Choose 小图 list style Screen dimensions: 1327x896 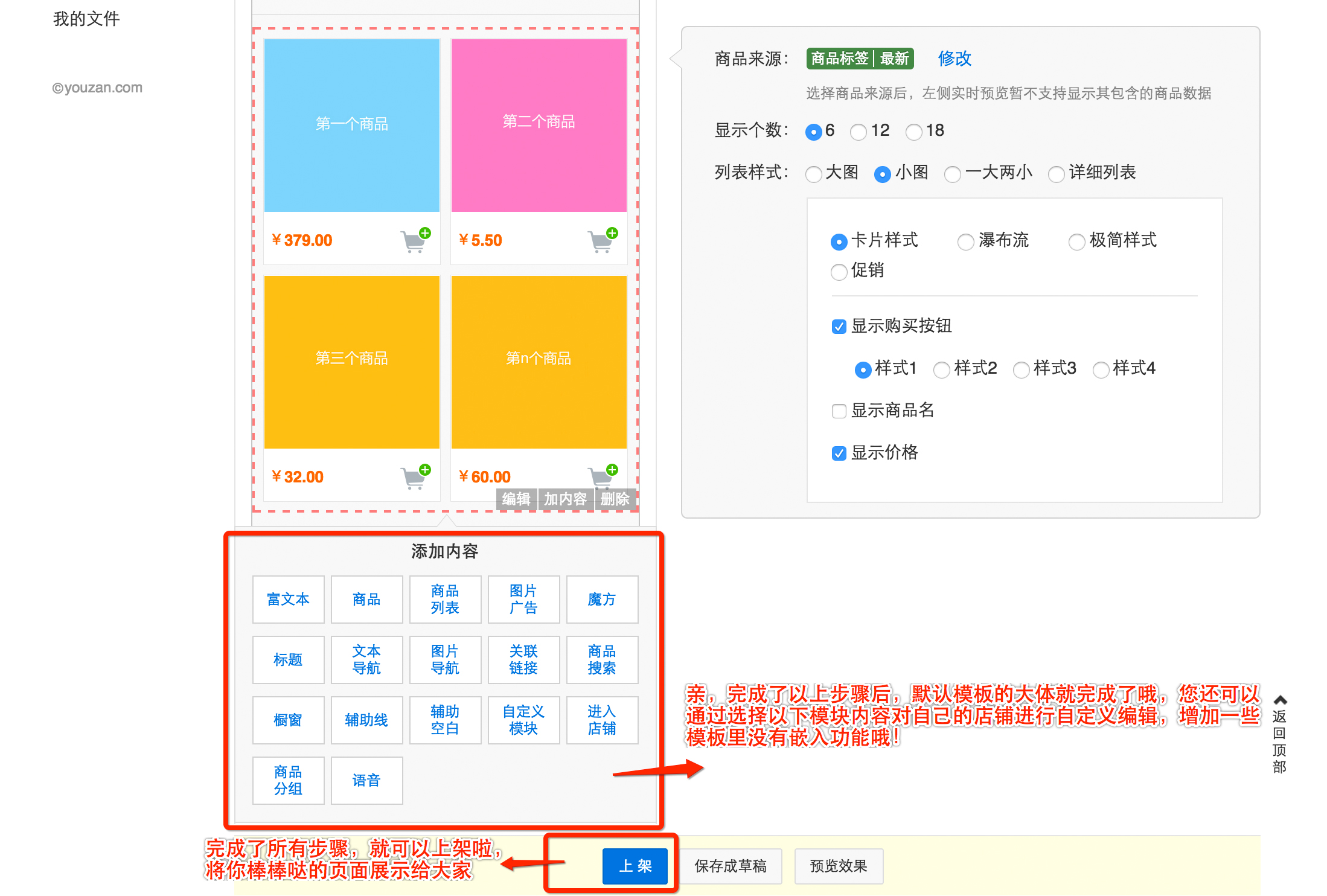tap(882, 174)
